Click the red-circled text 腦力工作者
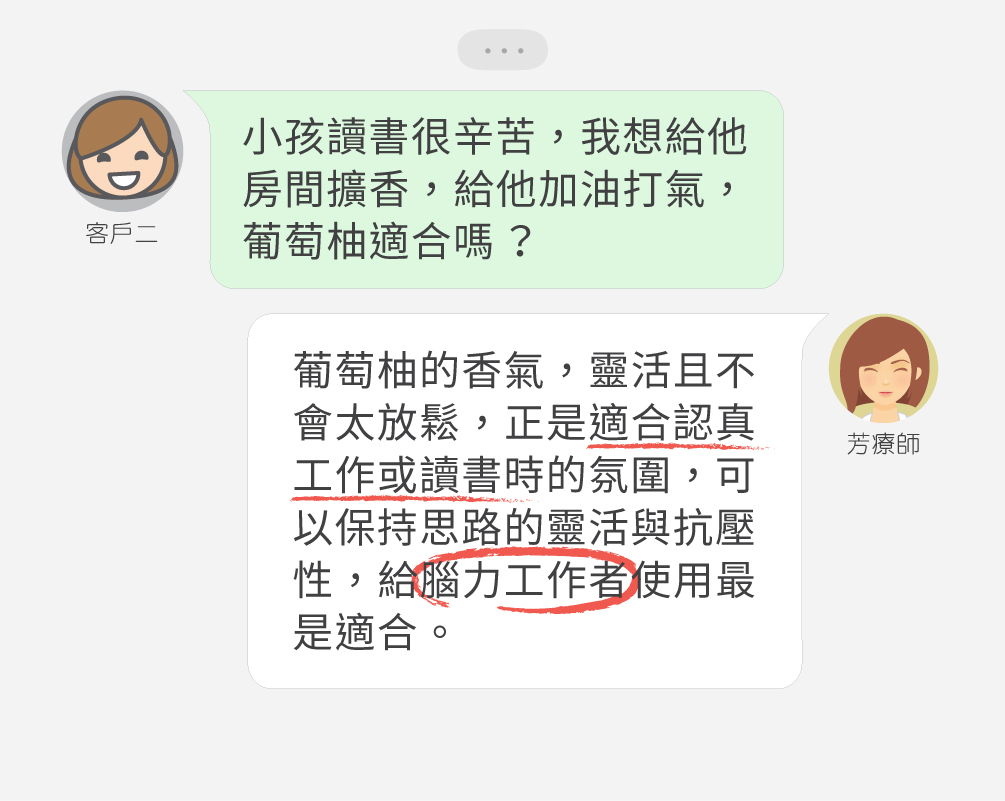The width and height of the screenshot is (1005, 801). coord(526,580)
